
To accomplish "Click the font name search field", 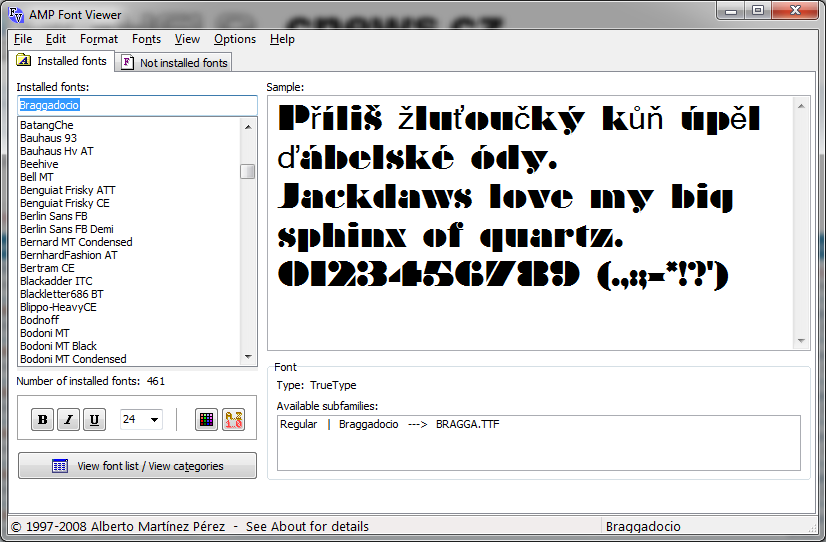I will 137,105.
